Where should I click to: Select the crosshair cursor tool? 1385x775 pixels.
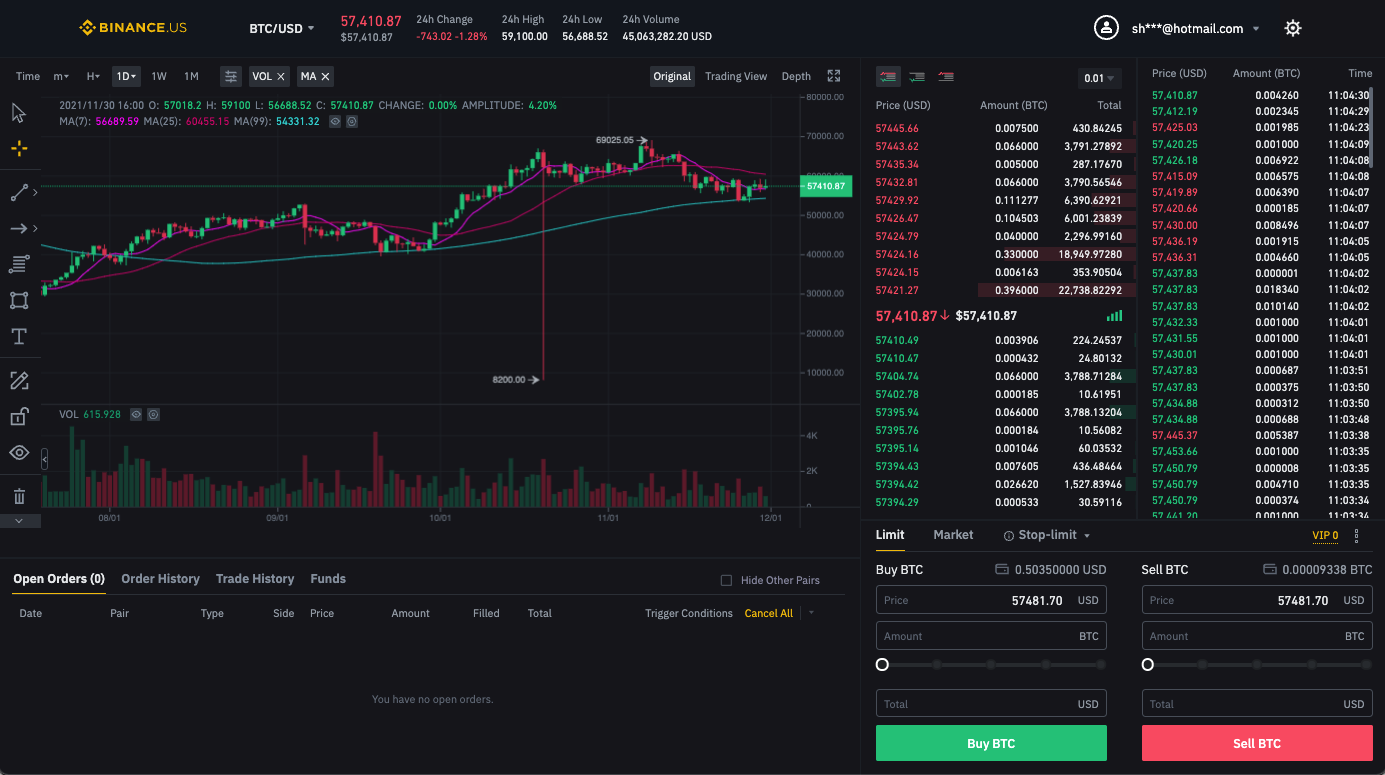coord(19,149)
